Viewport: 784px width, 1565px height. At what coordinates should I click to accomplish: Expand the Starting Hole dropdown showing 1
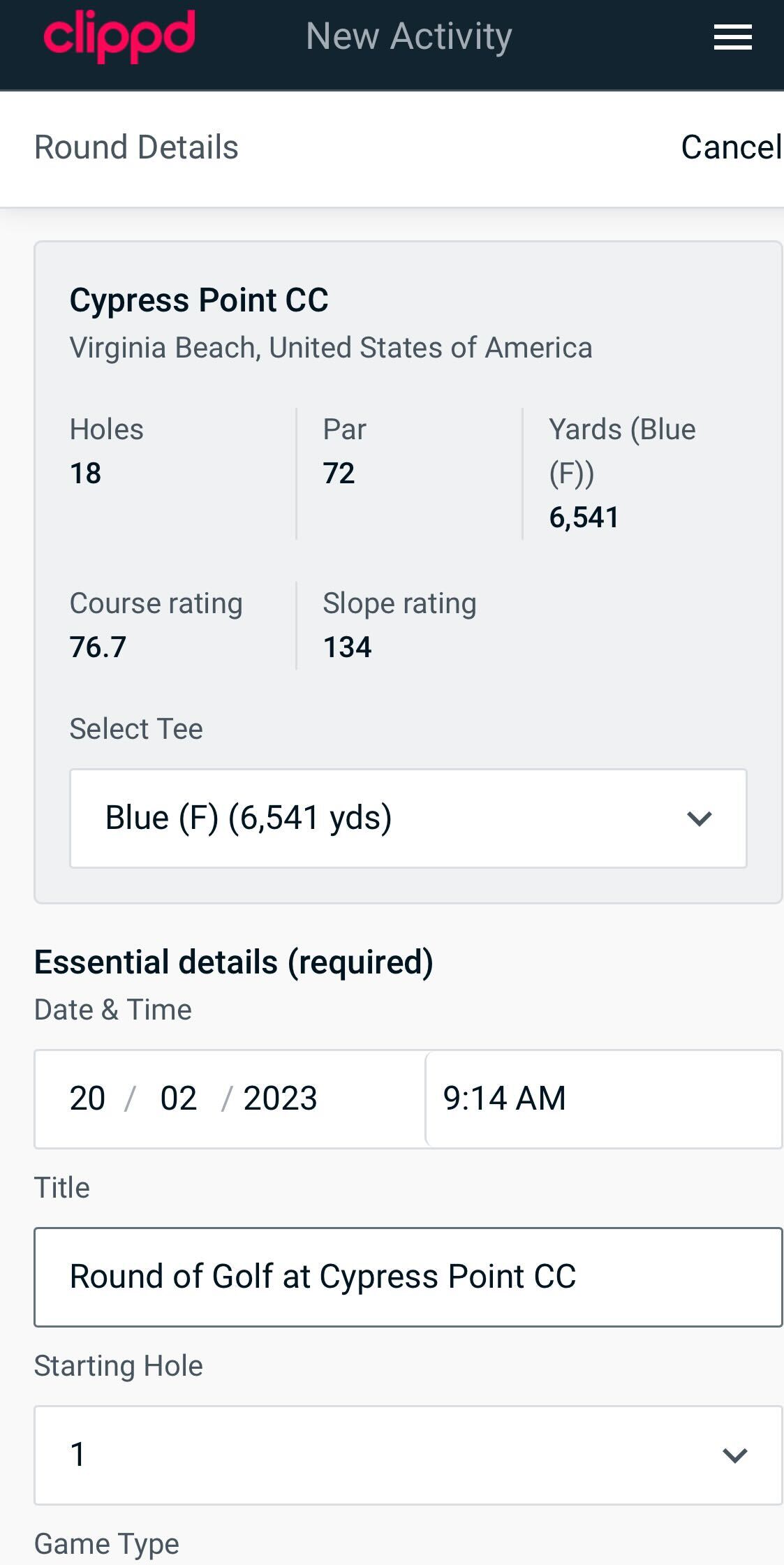point(408,1455)
